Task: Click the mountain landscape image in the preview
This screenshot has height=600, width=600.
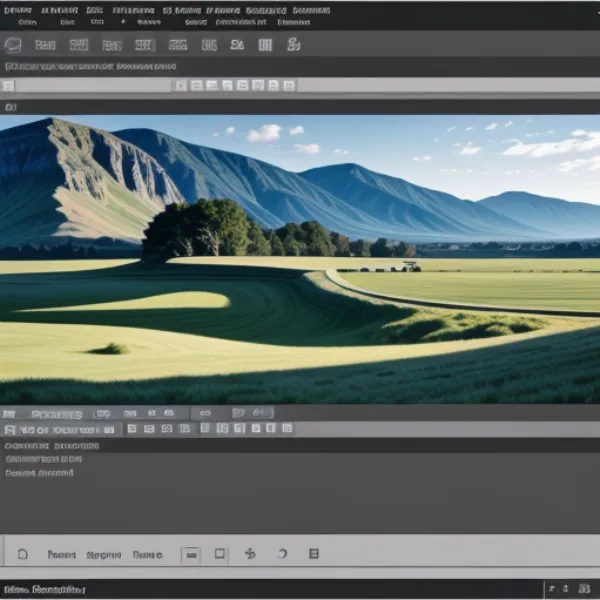Action: coord(300,260)
